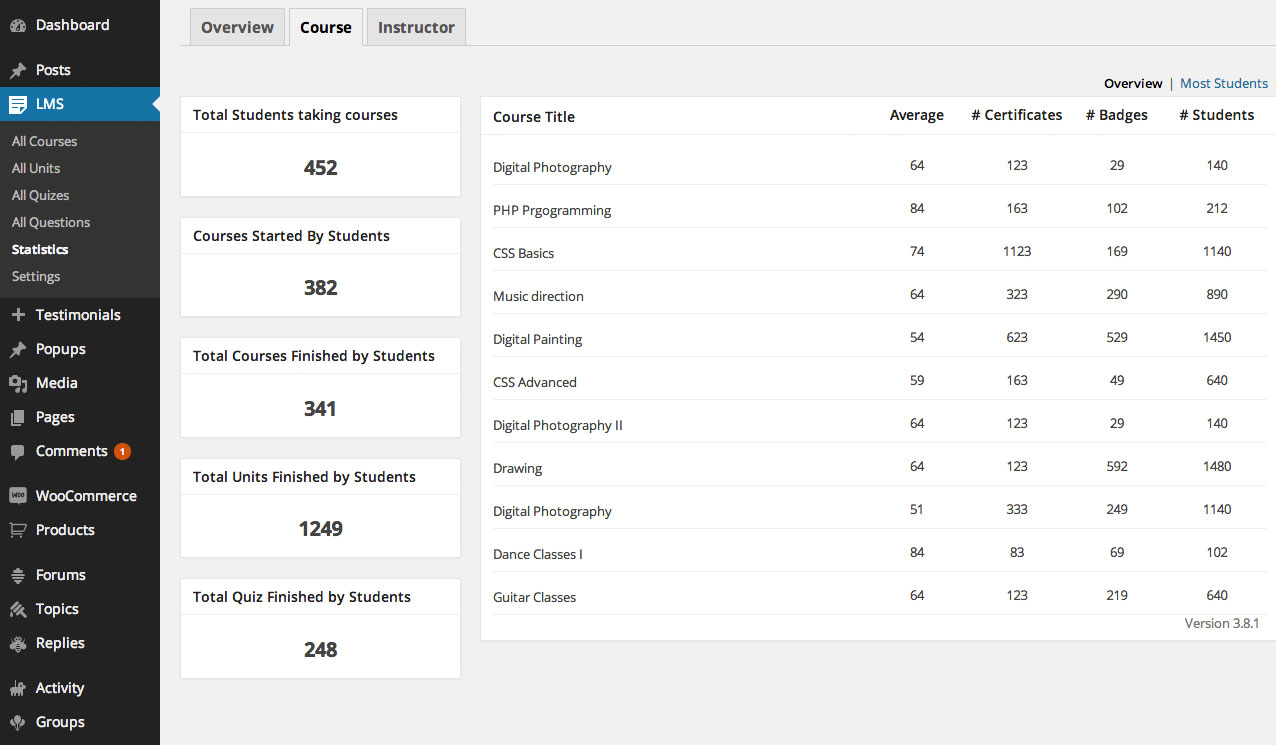The image size is (1276, 745).
Task: Open All Courses submenu item
Action: [44, 142]
